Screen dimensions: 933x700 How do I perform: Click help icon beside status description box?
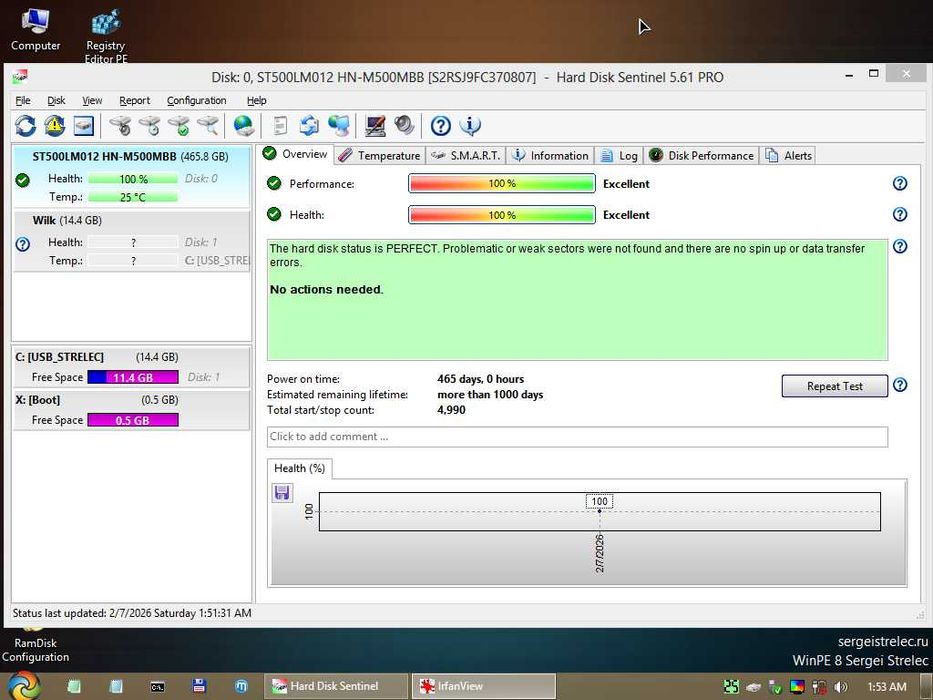click(900, 246)
